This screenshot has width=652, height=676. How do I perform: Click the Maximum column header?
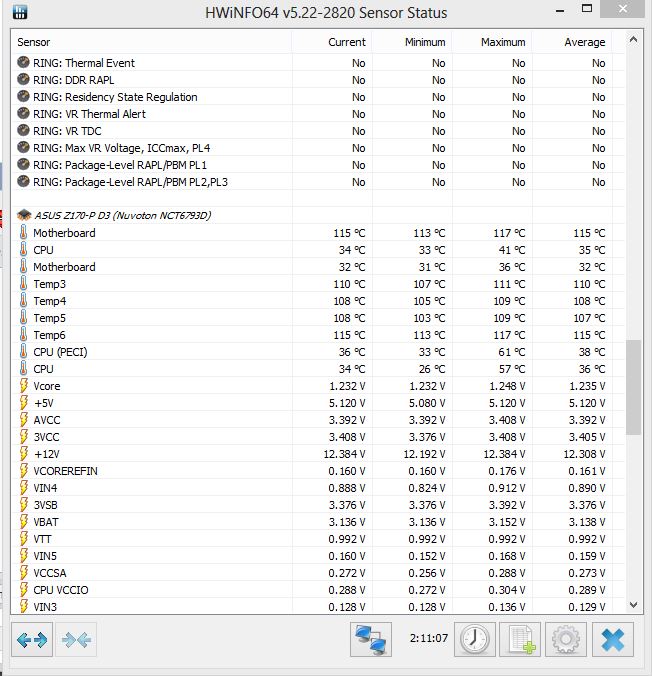click(x=492, y=42)
